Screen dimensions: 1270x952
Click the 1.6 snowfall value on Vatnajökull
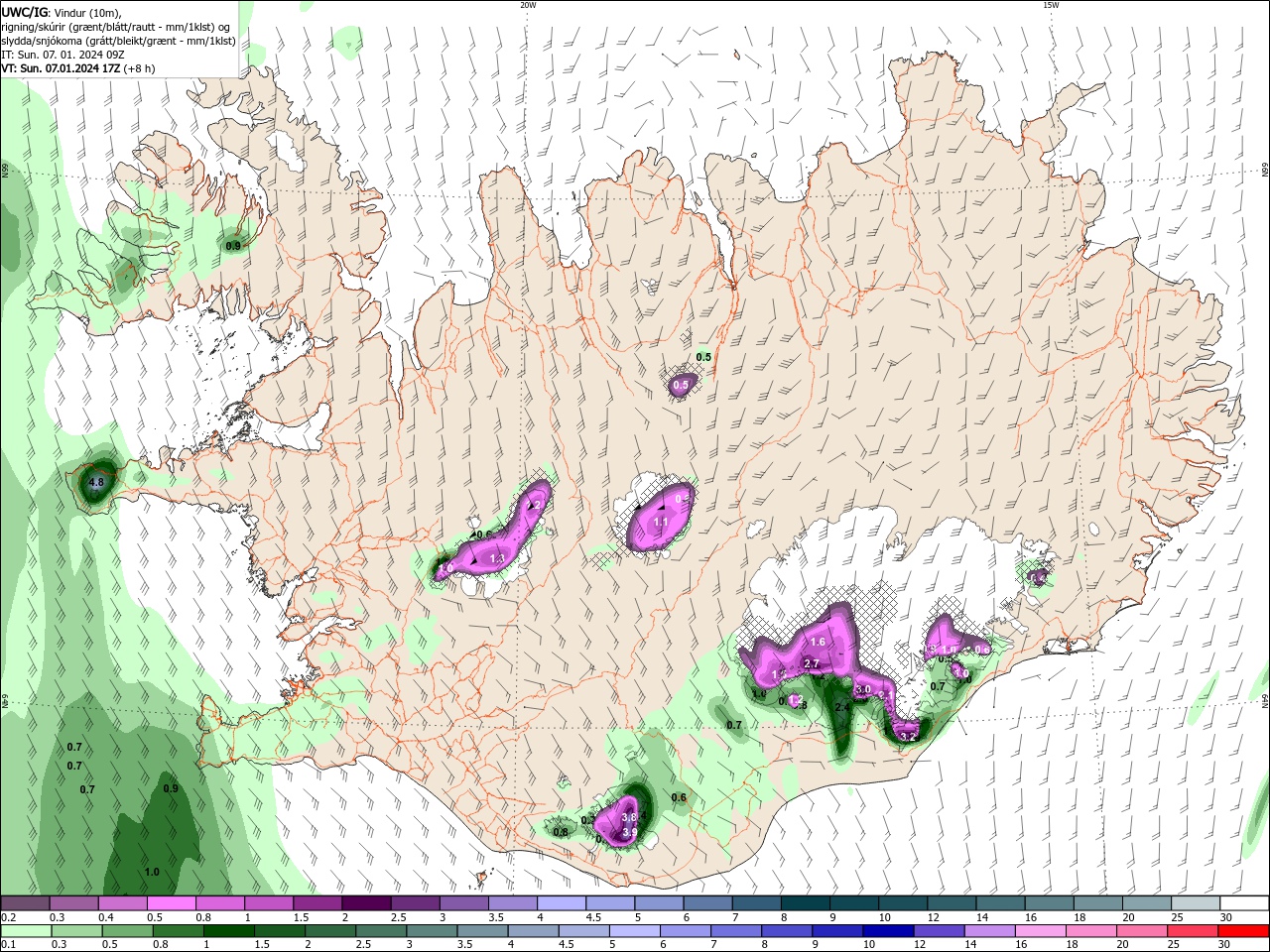click(x=819, y=643)
